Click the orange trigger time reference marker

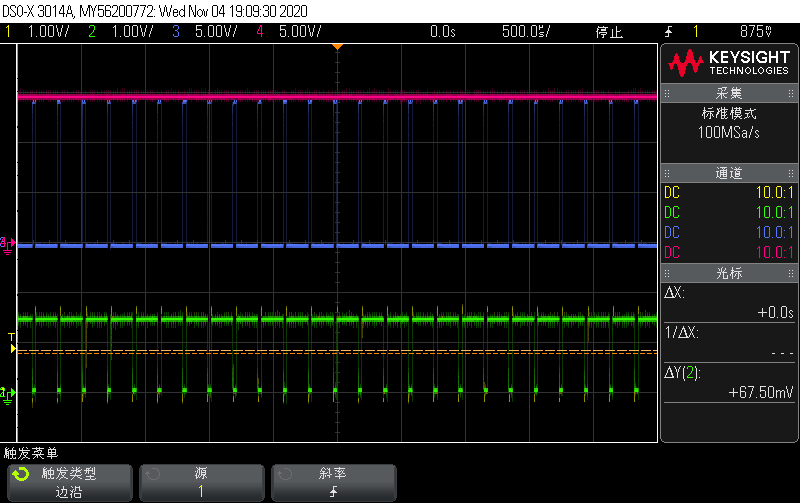pyautogui.click(x=337, y=46)
